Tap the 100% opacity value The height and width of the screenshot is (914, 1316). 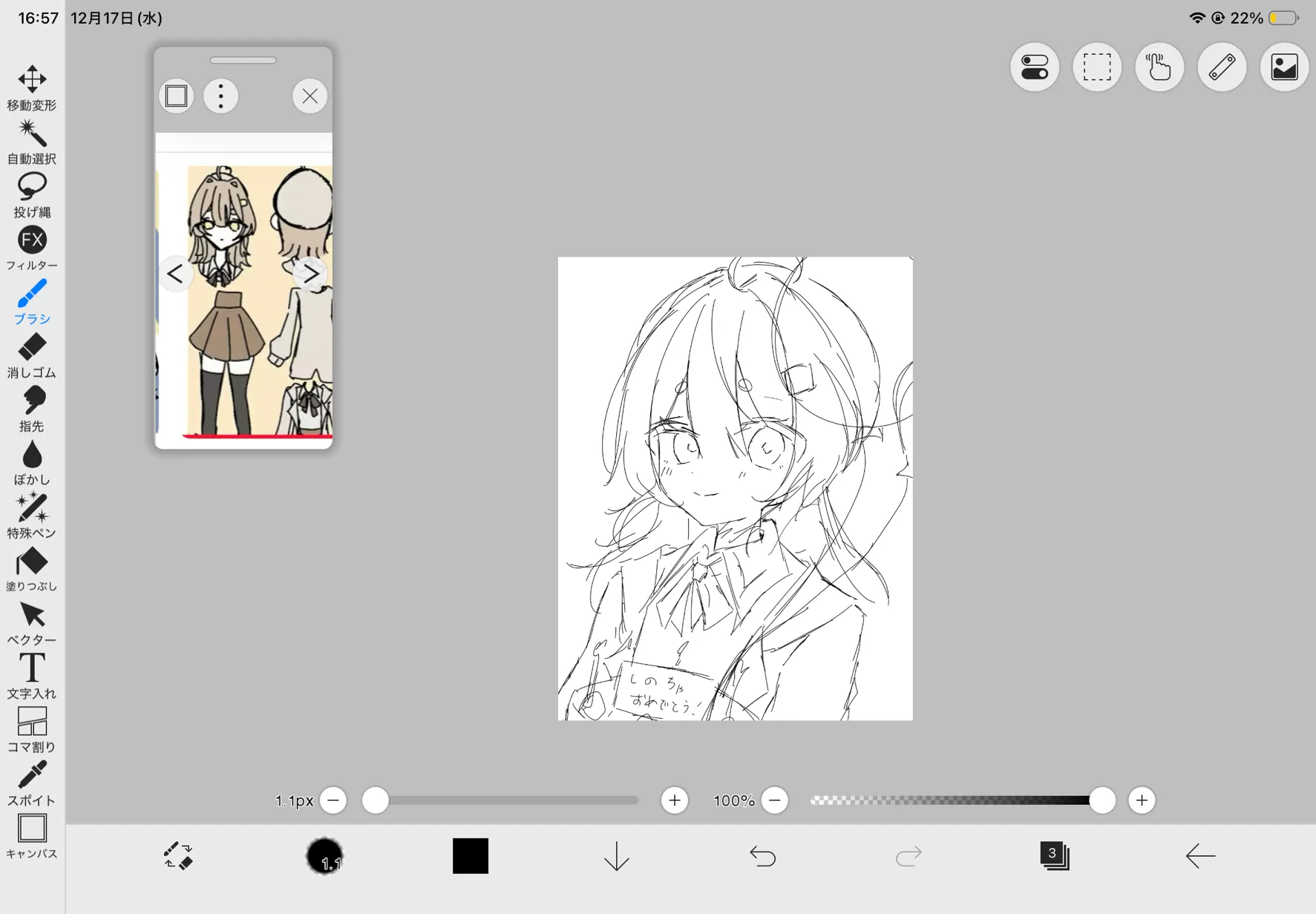pyautogui.click(x=733, y=800)
